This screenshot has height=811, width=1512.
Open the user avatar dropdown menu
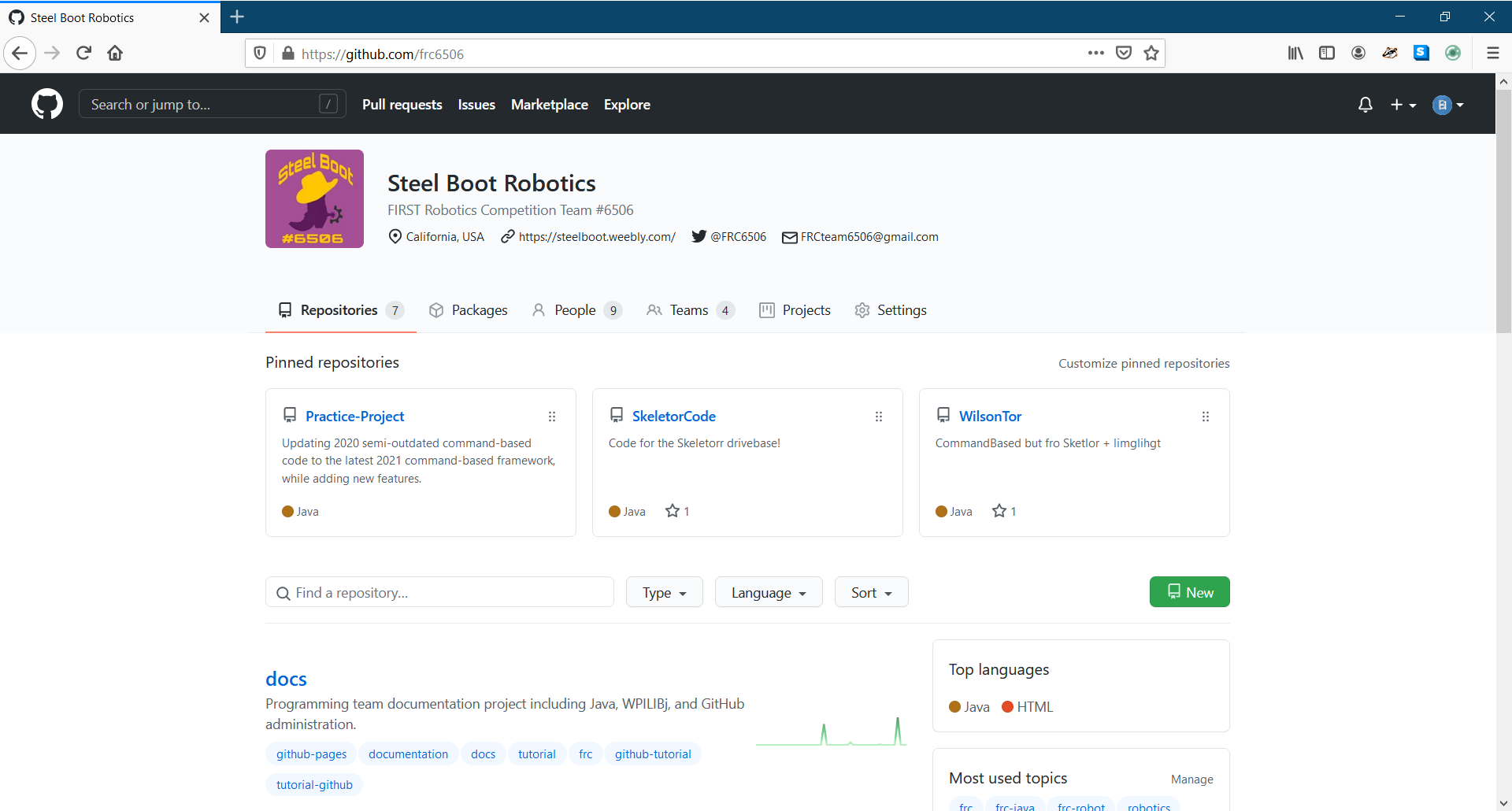(x=1448, y=105)
